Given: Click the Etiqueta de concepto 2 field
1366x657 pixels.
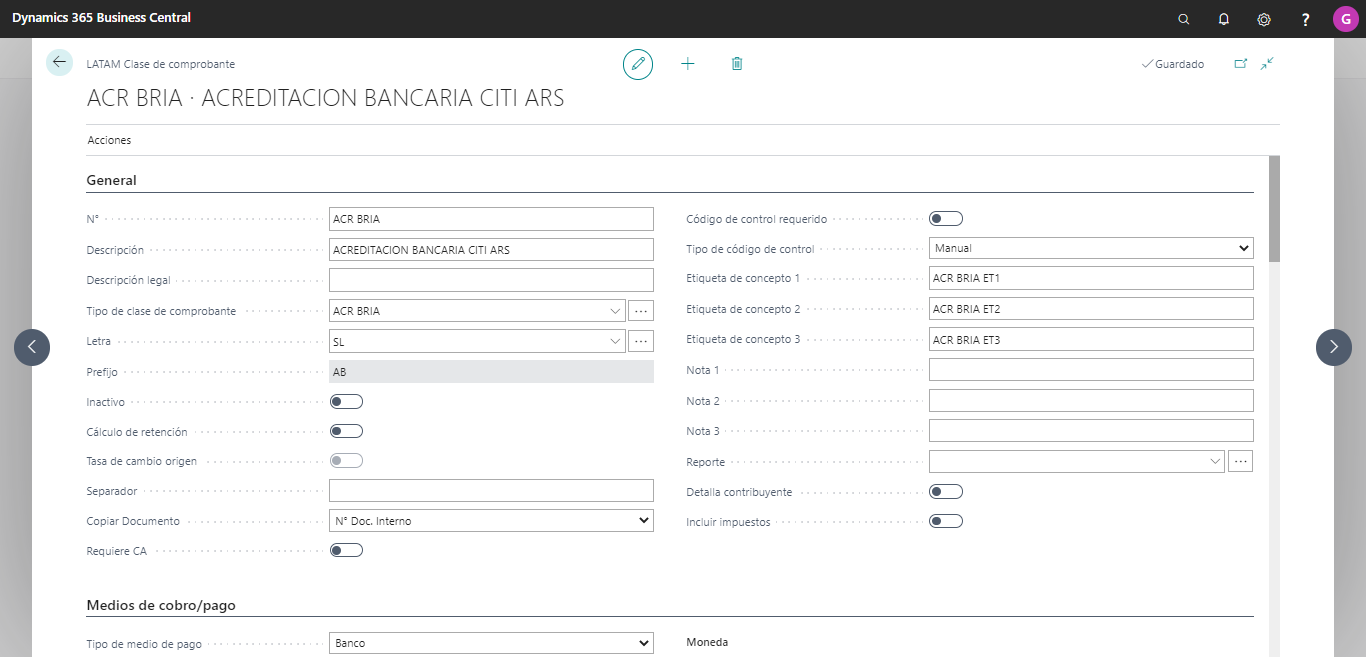Looking at the screenshot, I should pyautogui.click(x=1091, y=309).
